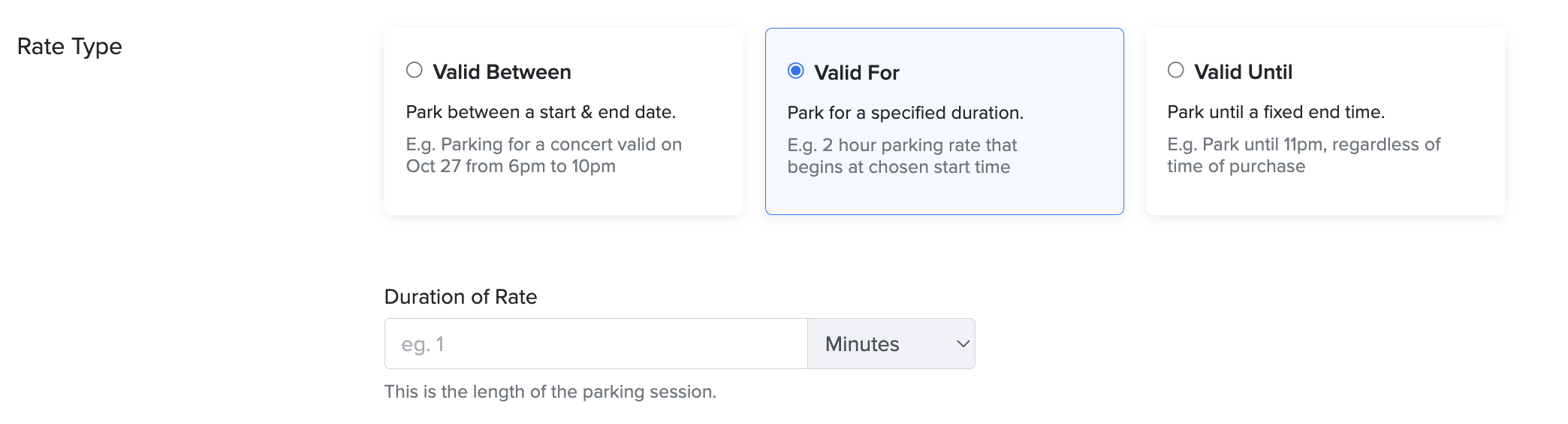Click the chevron arrow beside Minutes
1568x424 pixels.
pyautogui.click(x=963, y=344)
